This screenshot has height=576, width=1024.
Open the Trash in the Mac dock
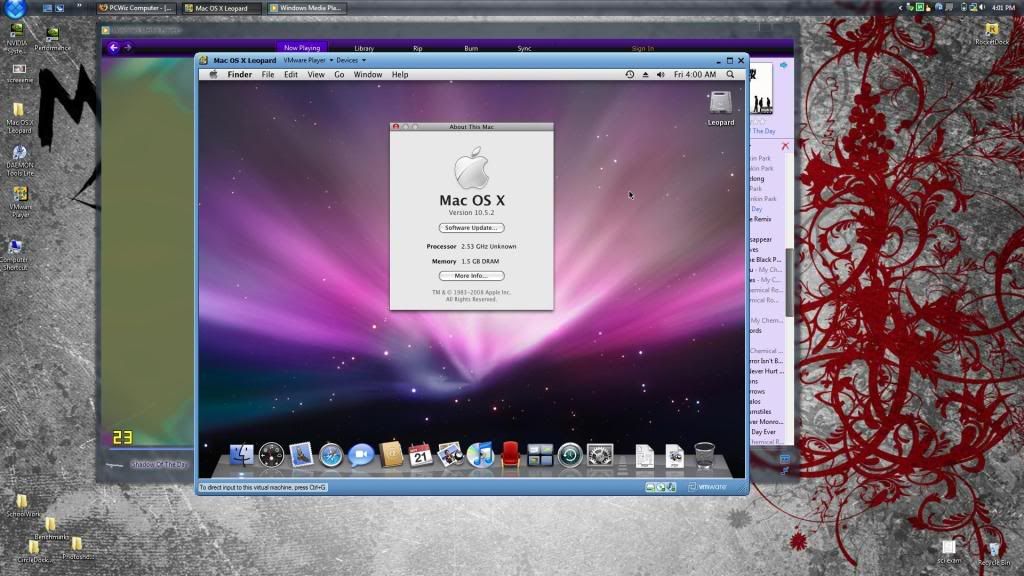pyautogui.click(x=704, y=455)
